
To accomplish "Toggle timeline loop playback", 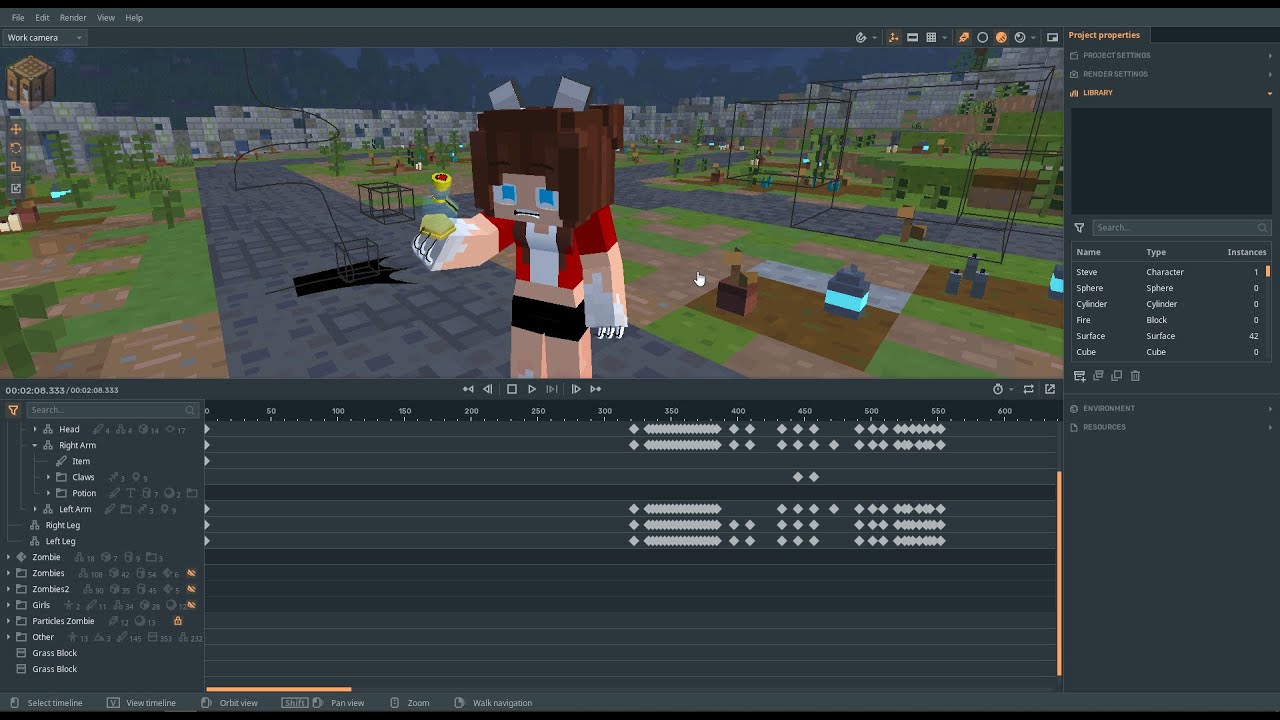I will 1028,389.
